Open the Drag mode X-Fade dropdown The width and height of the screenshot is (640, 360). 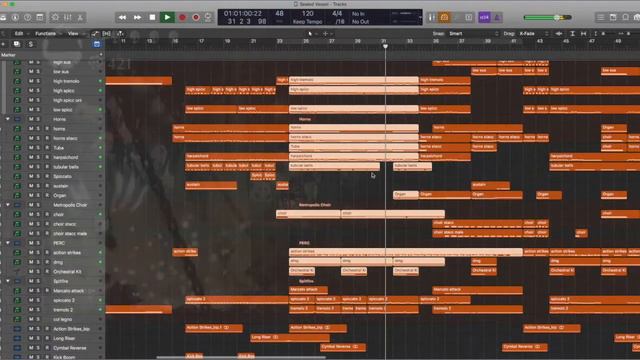click(533, 33)
